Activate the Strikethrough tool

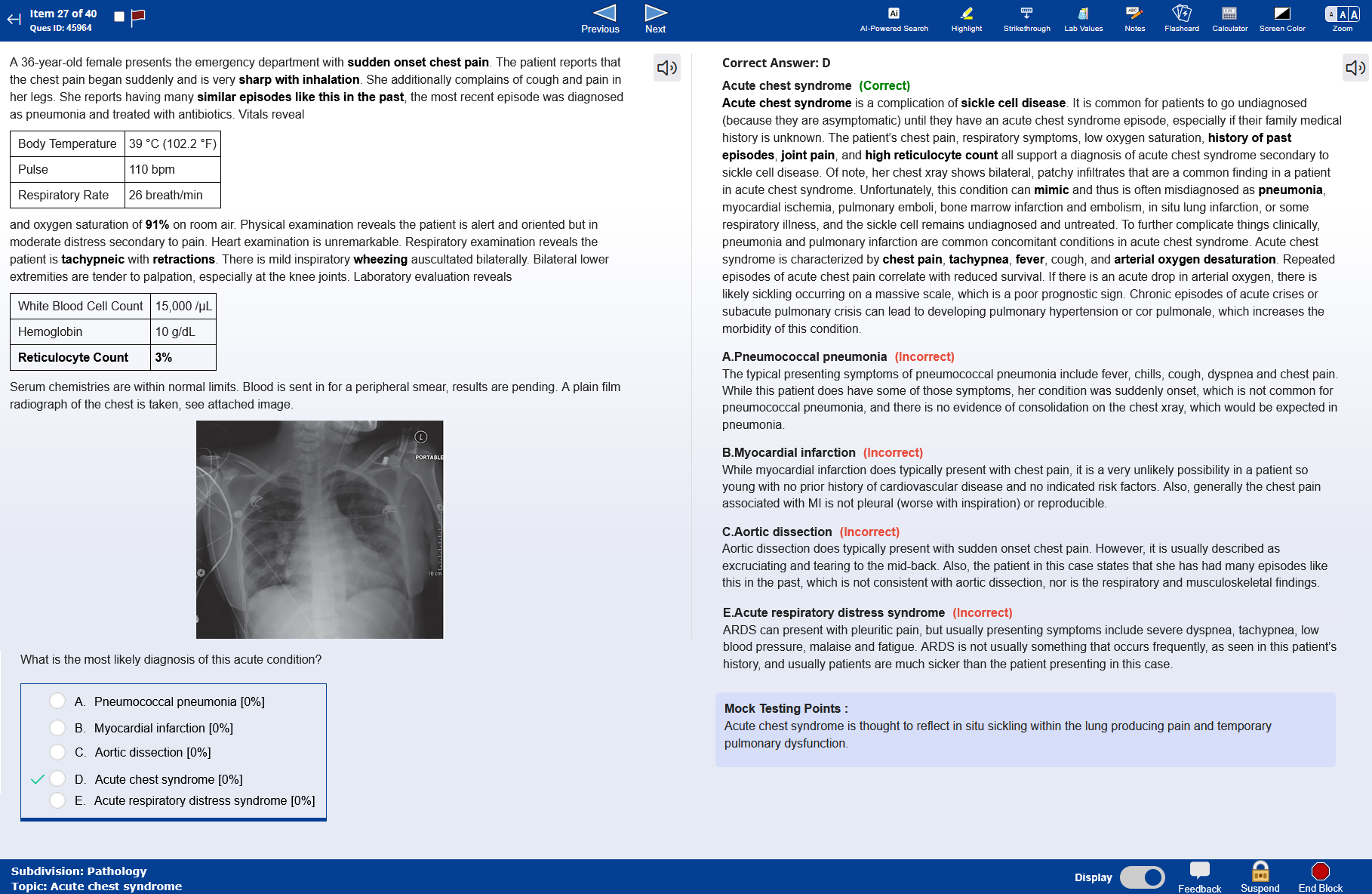click(1026, 19)
